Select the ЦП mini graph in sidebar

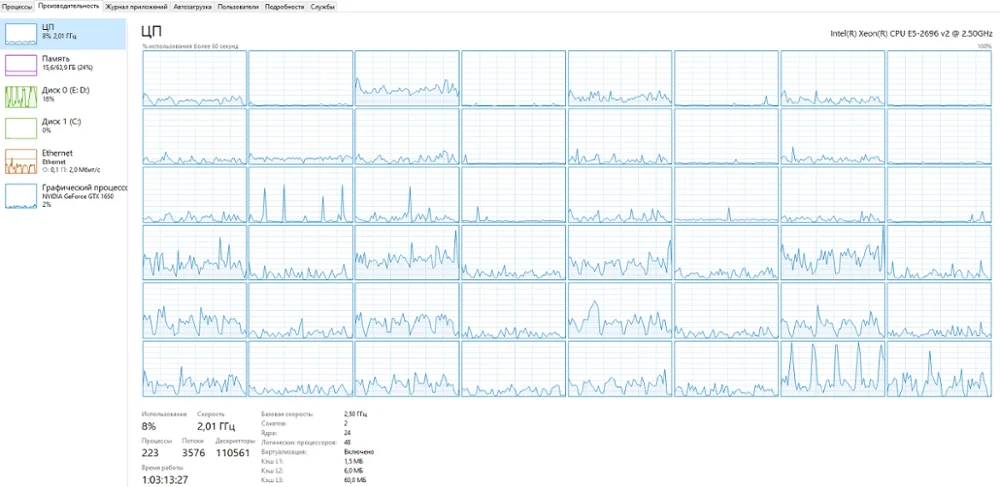pyautogui.click(x=21, y=34)
